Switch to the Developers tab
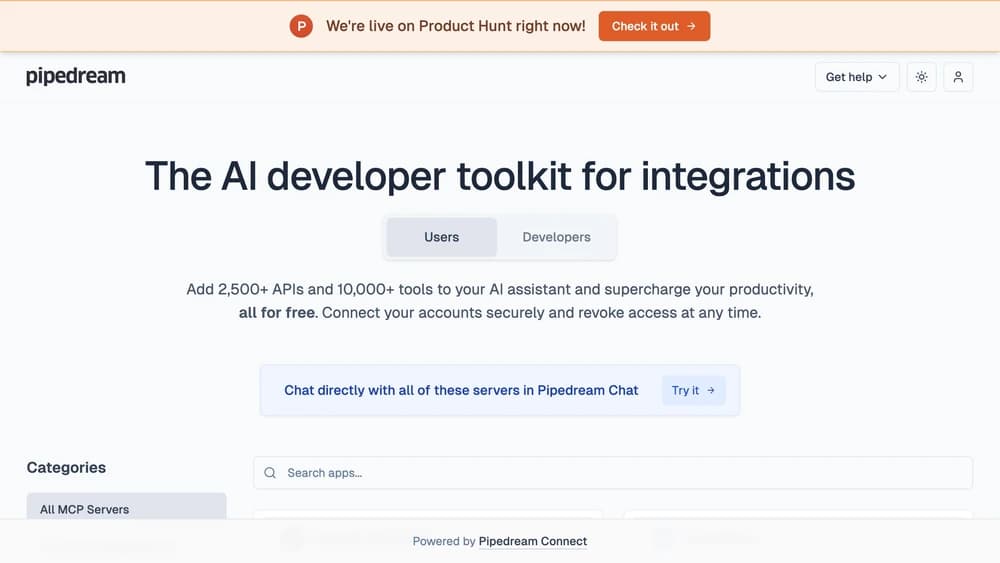 [556, 237]
